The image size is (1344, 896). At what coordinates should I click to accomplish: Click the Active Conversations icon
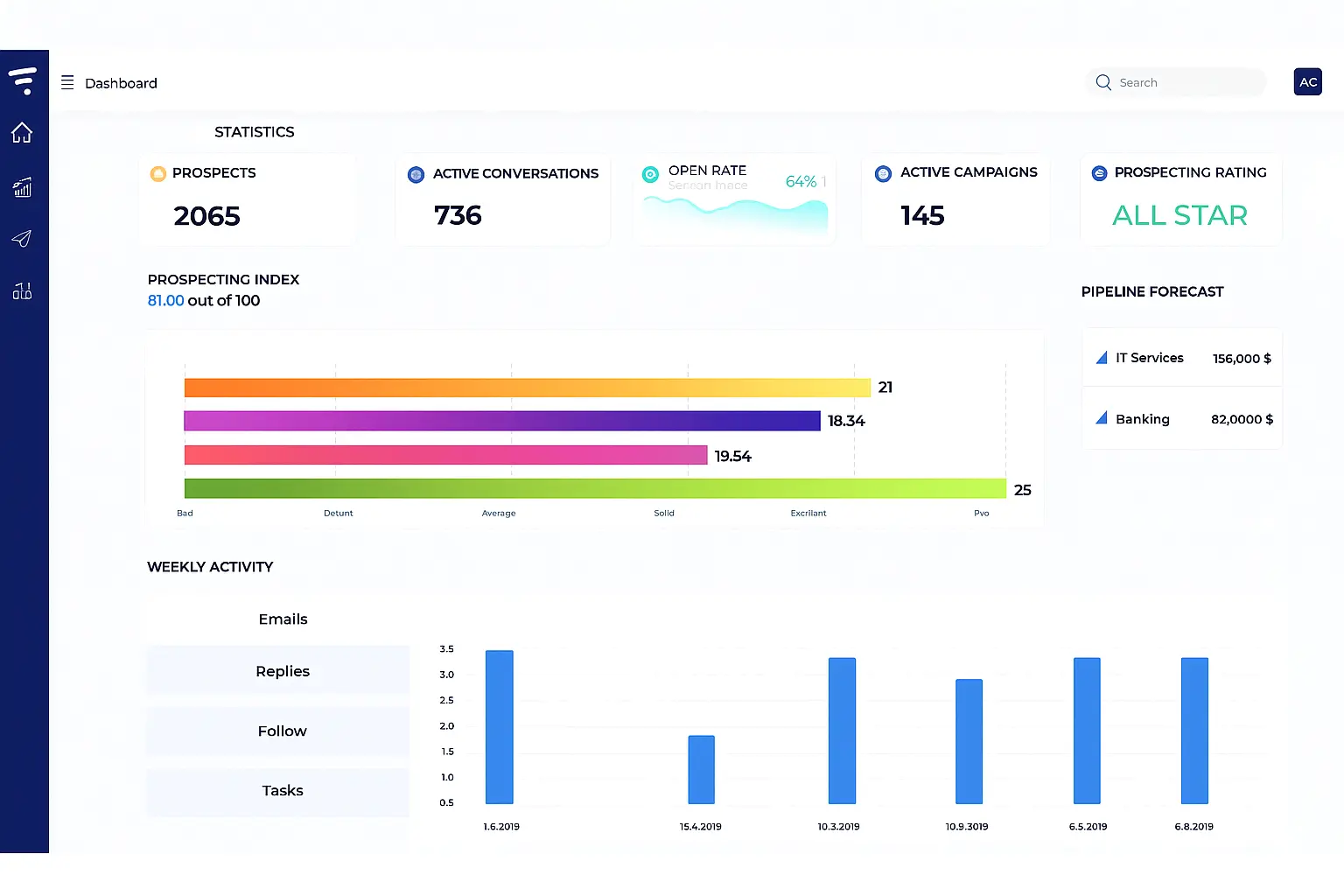pos(416,174)
